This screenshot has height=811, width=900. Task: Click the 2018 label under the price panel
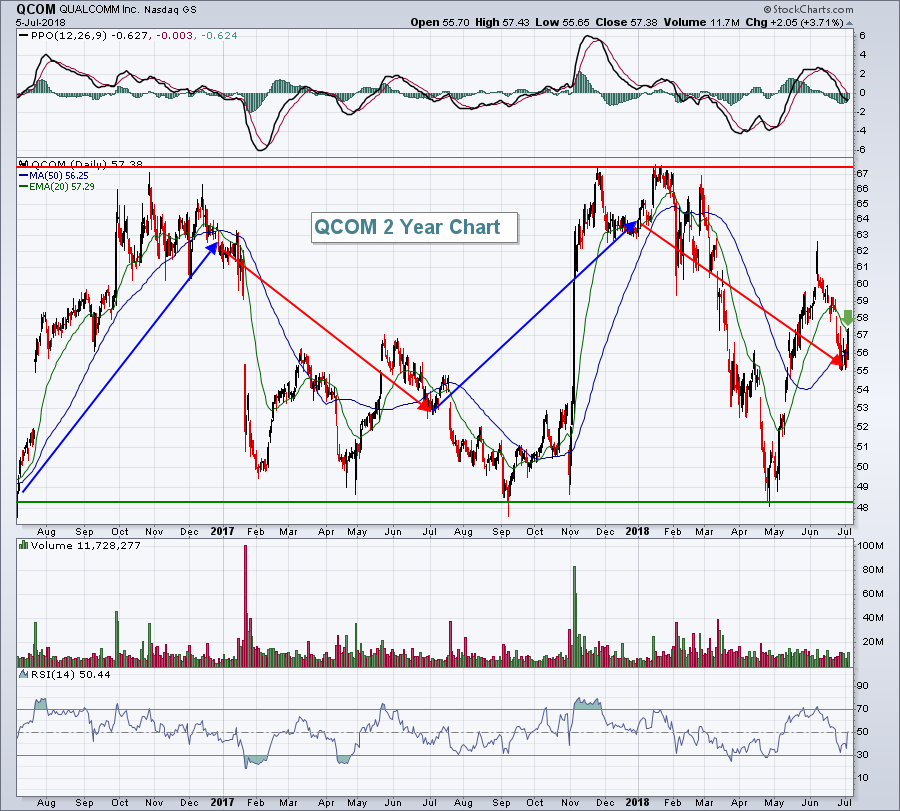[x=637, y=531]
